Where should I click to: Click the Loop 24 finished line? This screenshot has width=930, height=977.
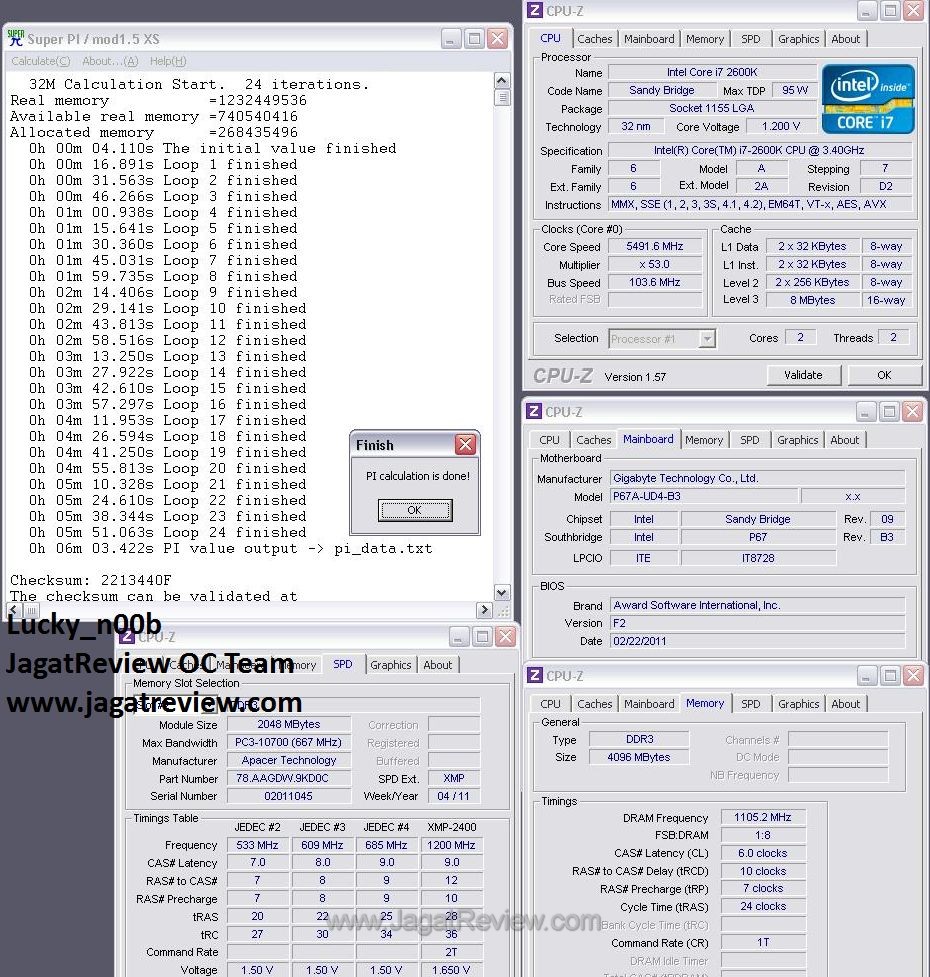pos(168,532)
